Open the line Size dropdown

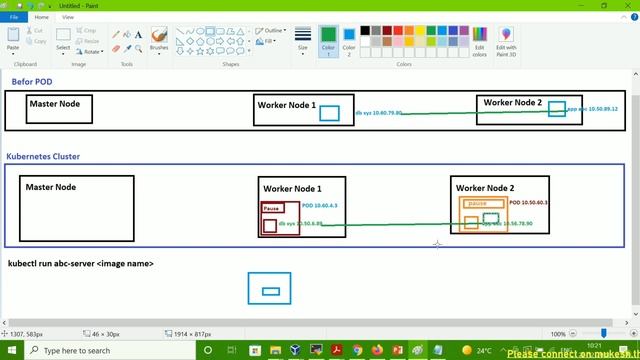pos(303,42)
